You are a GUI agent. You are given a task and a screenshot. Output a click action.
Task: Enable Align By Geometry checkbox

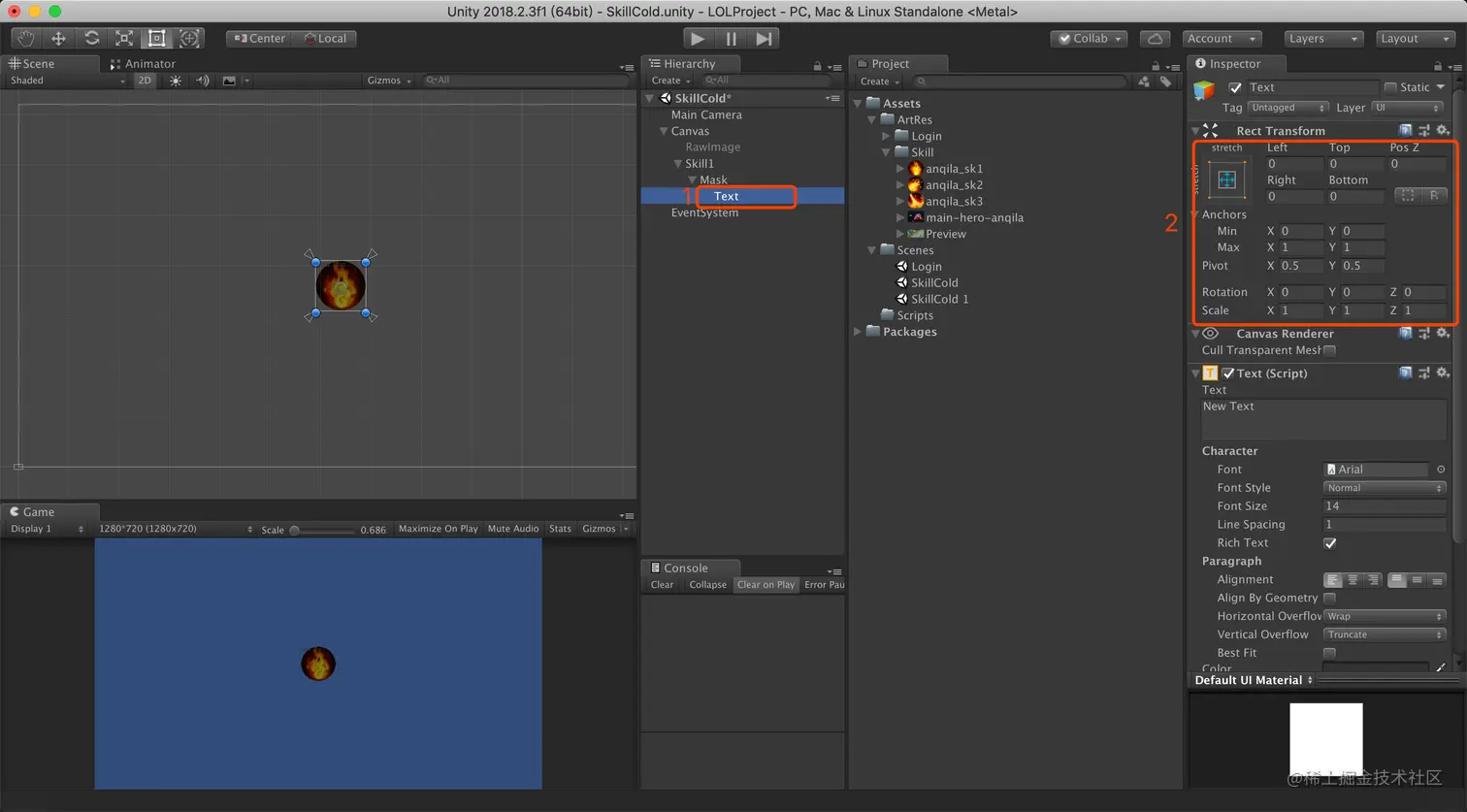(1330, 599)
